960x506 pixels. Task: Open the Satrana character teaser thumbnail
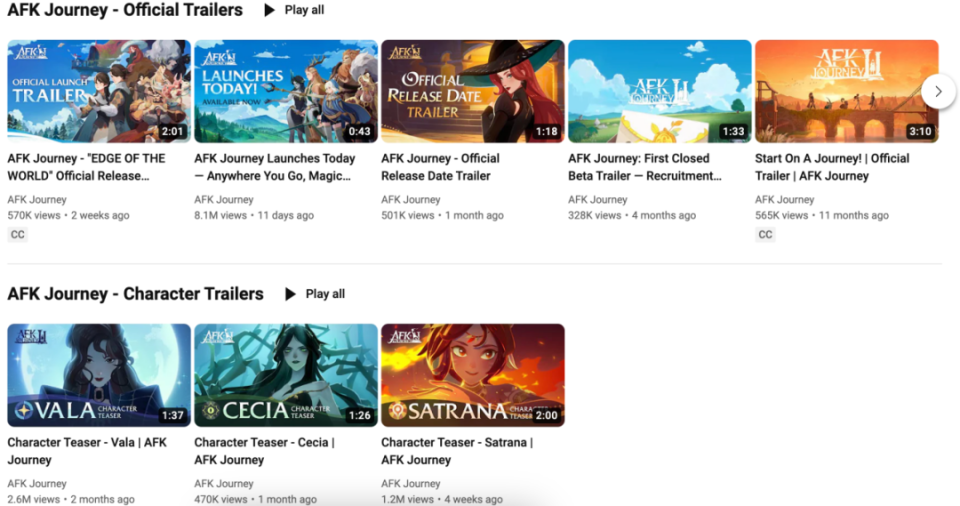[473, 375]
